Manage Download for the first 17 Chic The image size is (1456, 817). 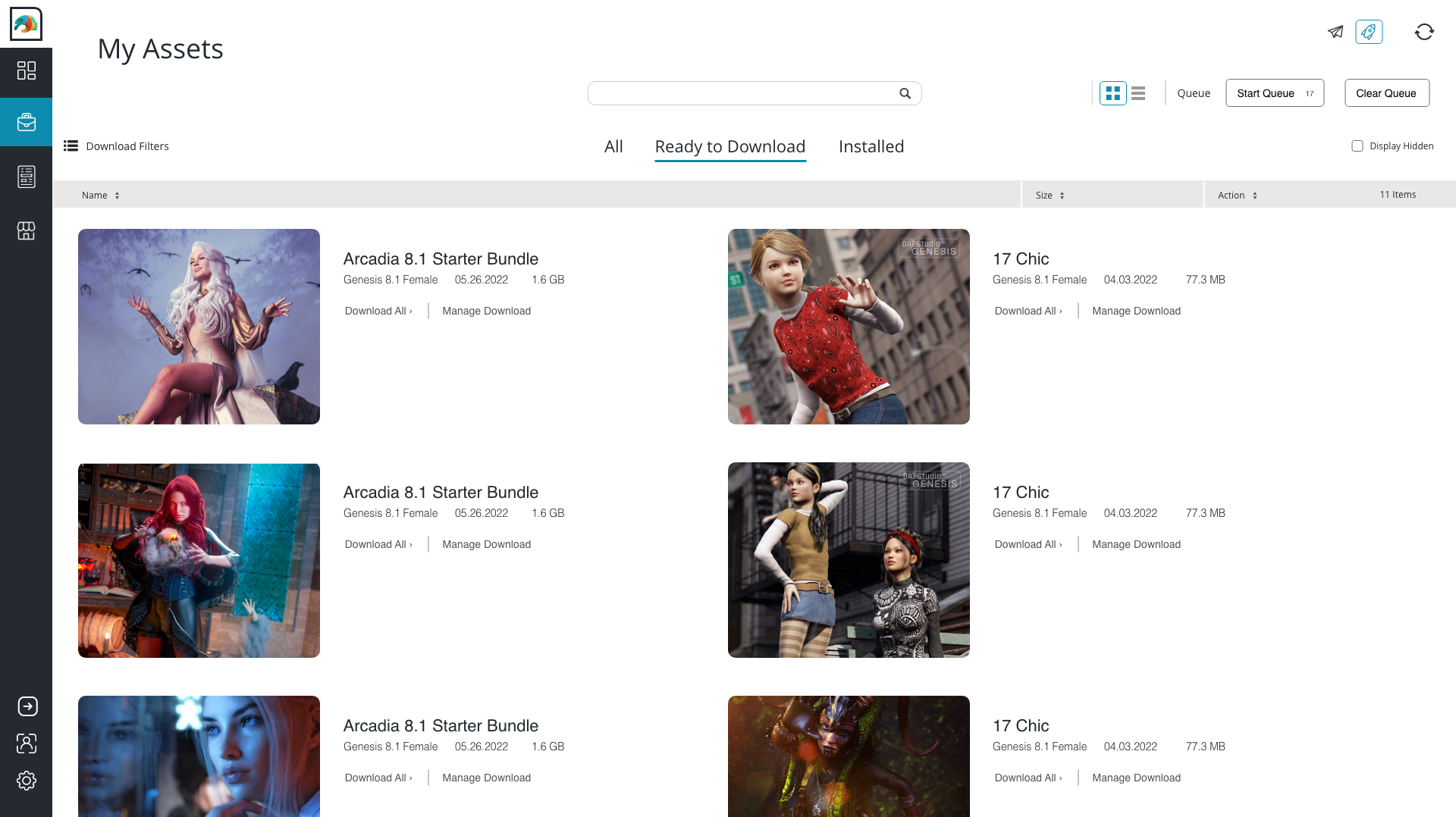pos(1136,311)
